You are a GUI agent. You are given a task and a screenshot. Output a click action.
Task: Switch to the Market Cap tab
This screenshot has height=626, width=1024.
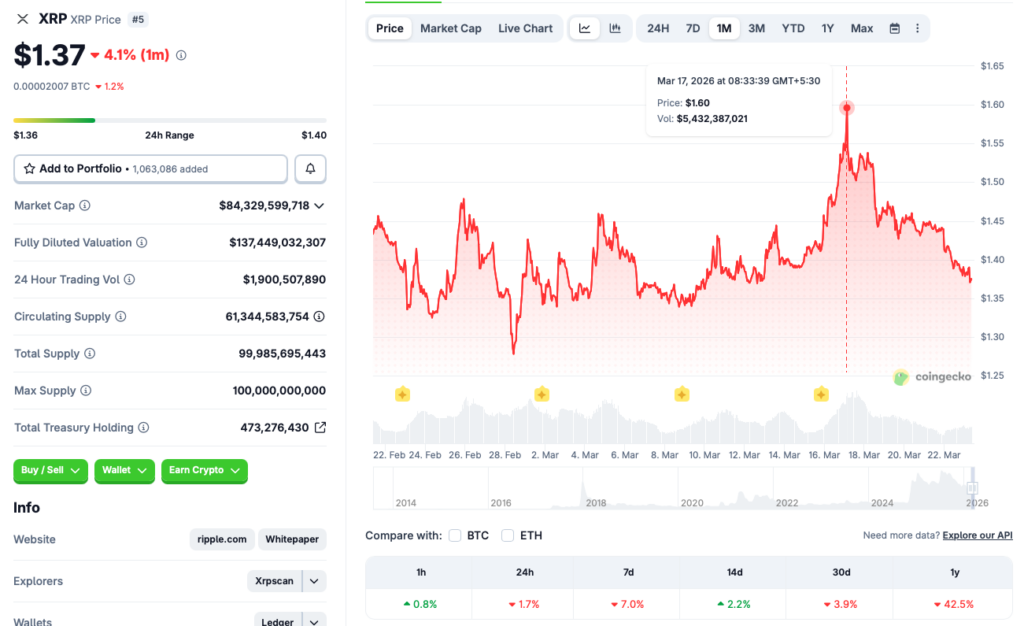tap(451, 28)
